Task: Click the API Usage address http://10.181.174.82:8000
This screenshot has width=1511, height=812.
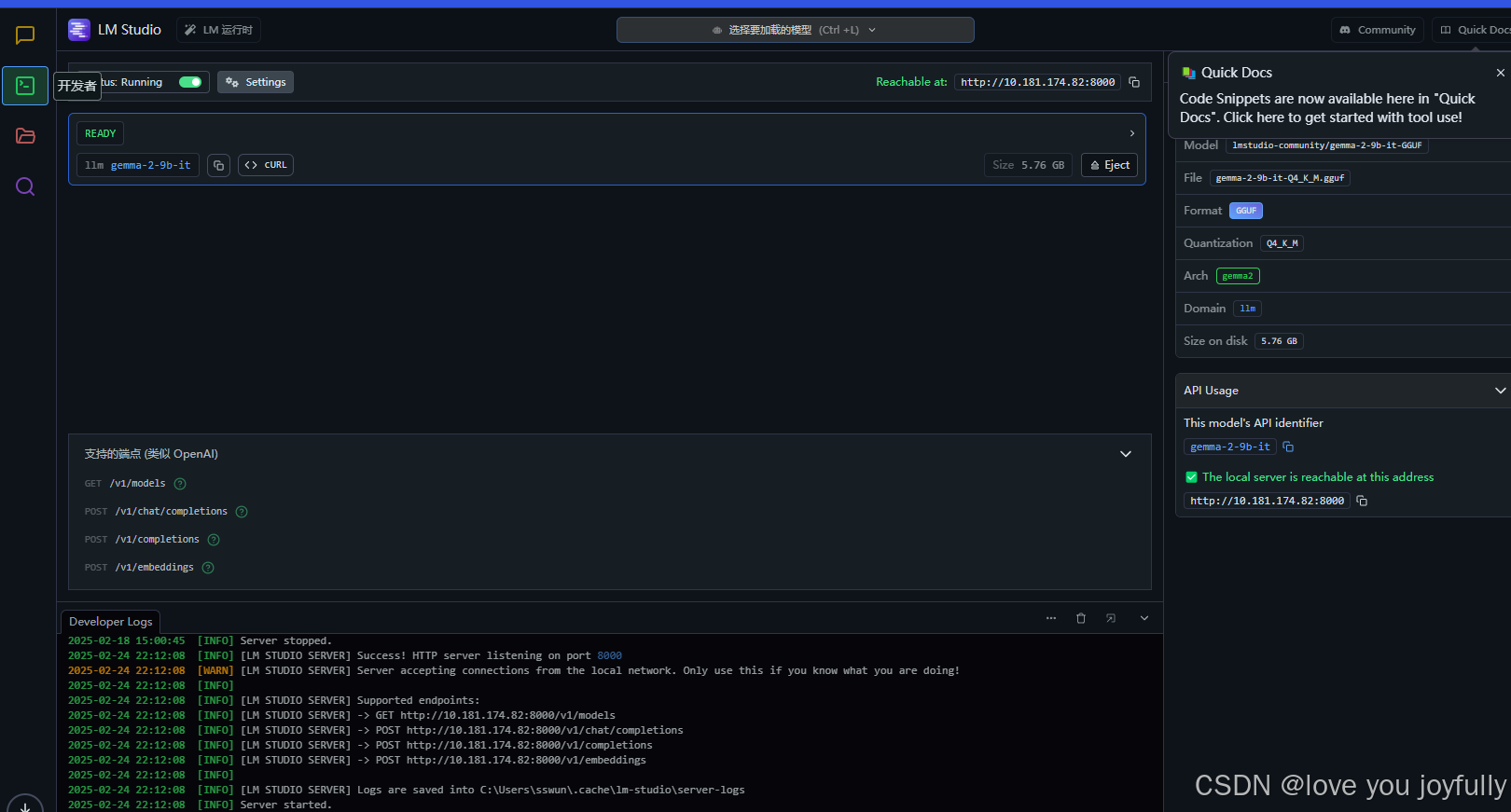Action: pyautogui.click(x=1267, y=502)
